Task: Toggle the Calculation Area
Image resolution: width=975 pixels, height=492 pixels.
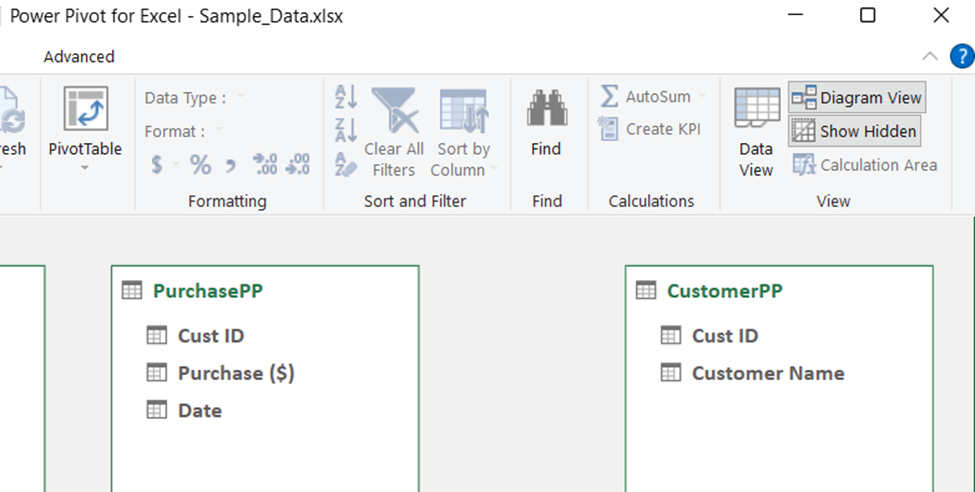Action: point(865,165)
